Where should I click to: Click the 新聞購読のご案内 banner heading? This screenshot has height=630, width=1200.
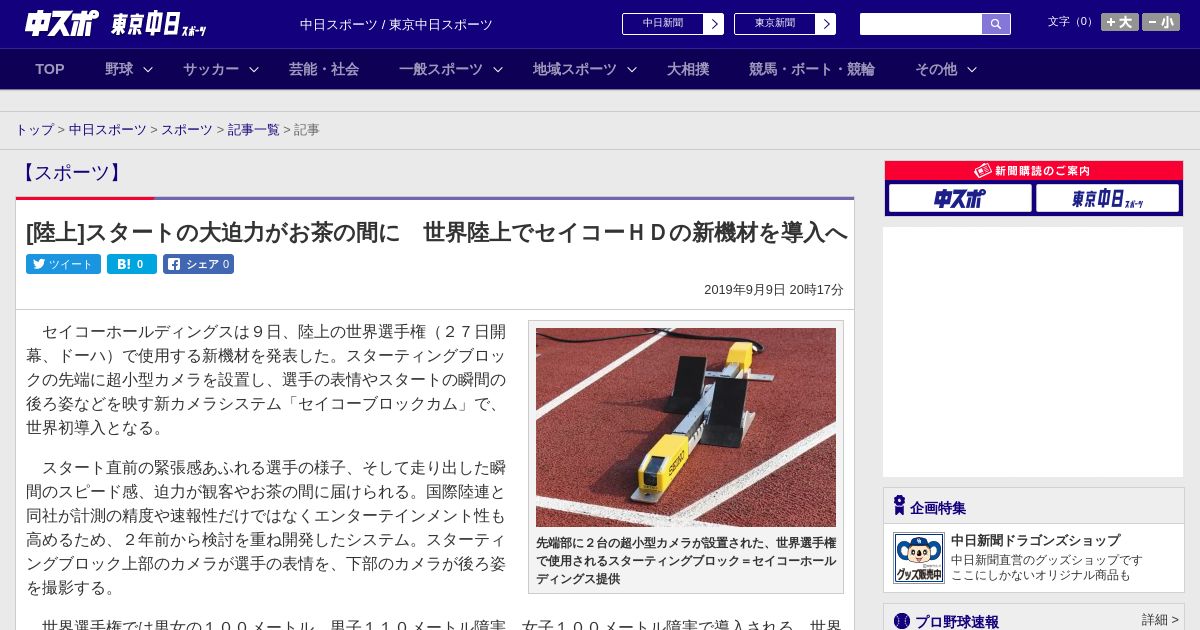(1033, 171)
